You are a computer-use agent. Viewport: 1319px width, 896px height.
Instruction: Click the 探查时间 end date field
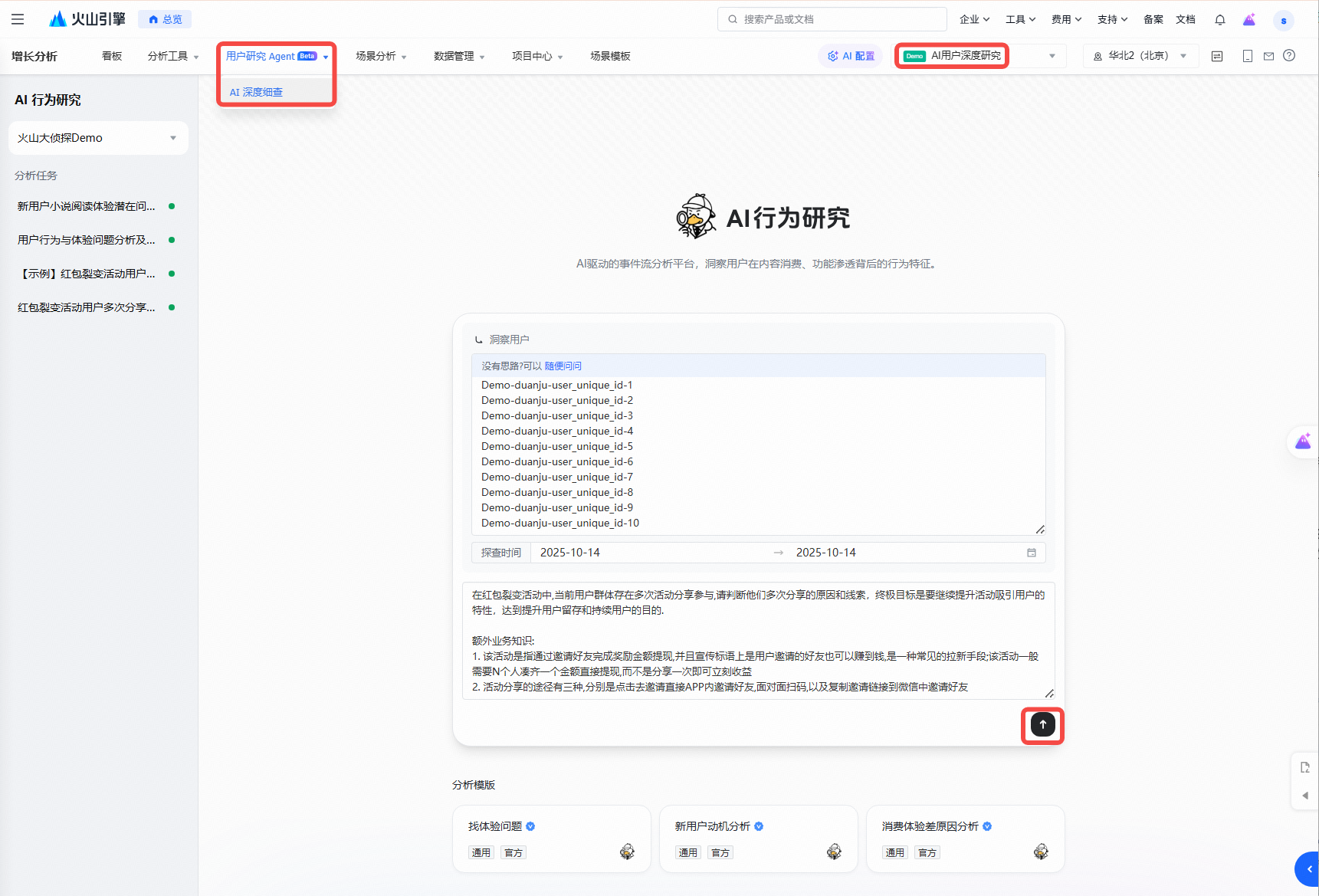[x=904, y=553]
